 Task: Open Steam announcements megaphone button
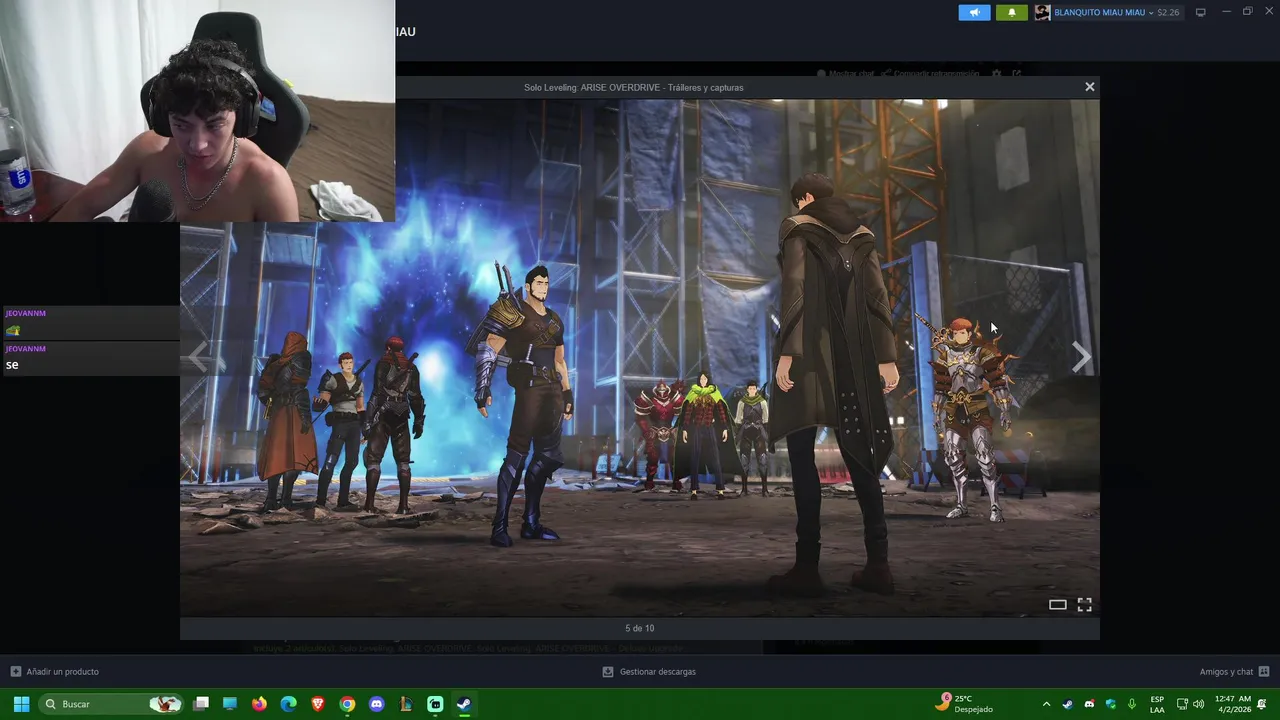point(974,12)
